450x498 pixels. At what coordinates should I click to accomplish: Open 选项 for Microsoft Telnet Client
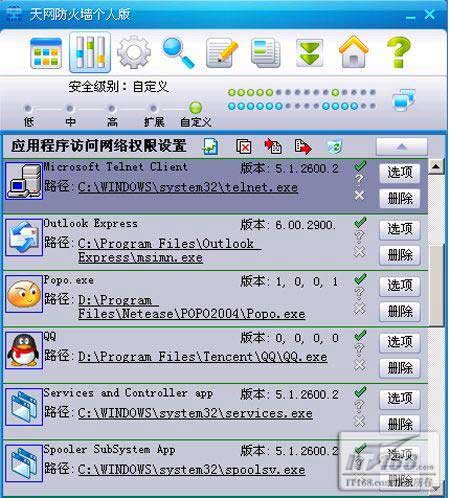tap(399, 173)
